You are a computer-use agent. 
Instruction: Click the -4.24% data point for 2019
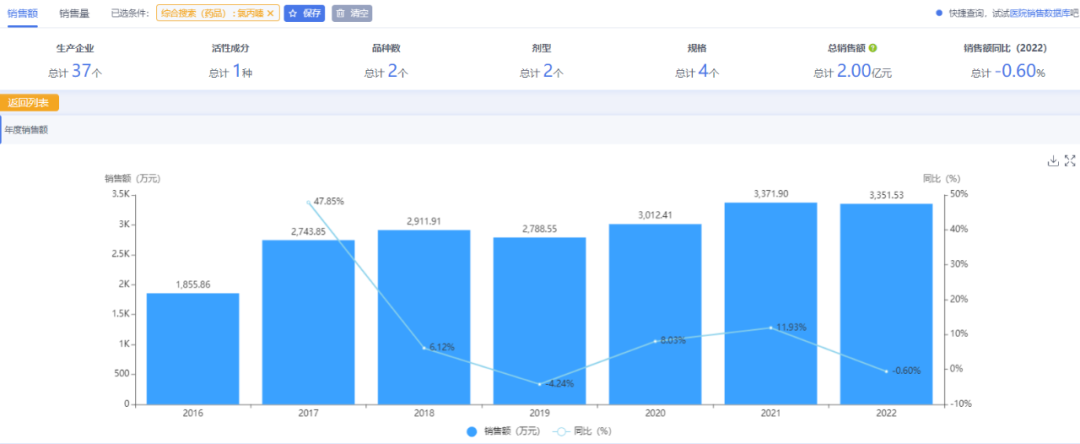click(540, 384)
